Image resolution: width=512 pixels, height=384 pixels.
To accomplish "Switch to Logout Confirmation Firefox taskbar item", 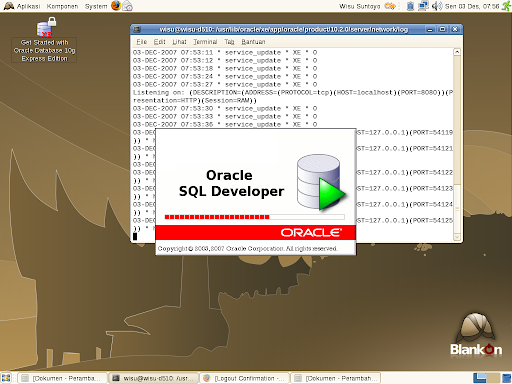I will click(245, 378).
